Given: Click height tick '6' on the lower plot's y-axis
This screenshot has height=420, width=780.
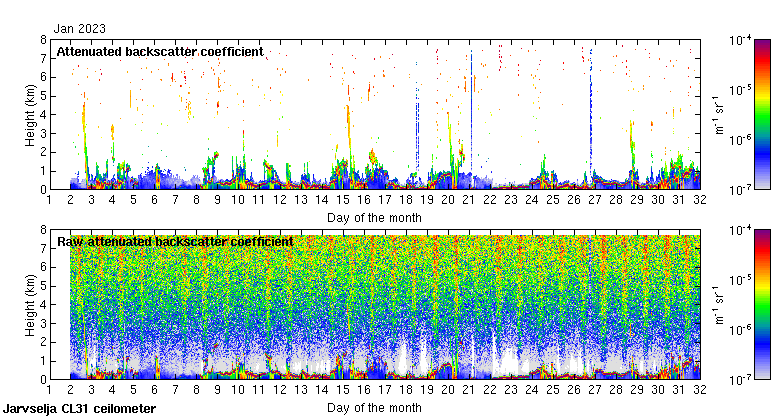Looking at the screenshot, I should coord(43,267).
